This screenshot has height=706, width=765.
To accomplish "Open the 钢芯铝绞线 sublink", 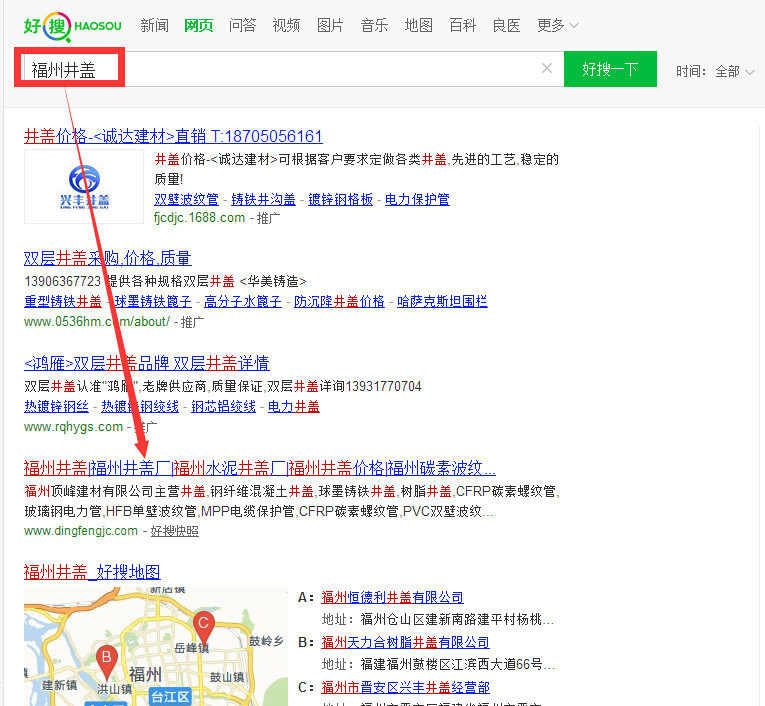I will click(223, 406).
